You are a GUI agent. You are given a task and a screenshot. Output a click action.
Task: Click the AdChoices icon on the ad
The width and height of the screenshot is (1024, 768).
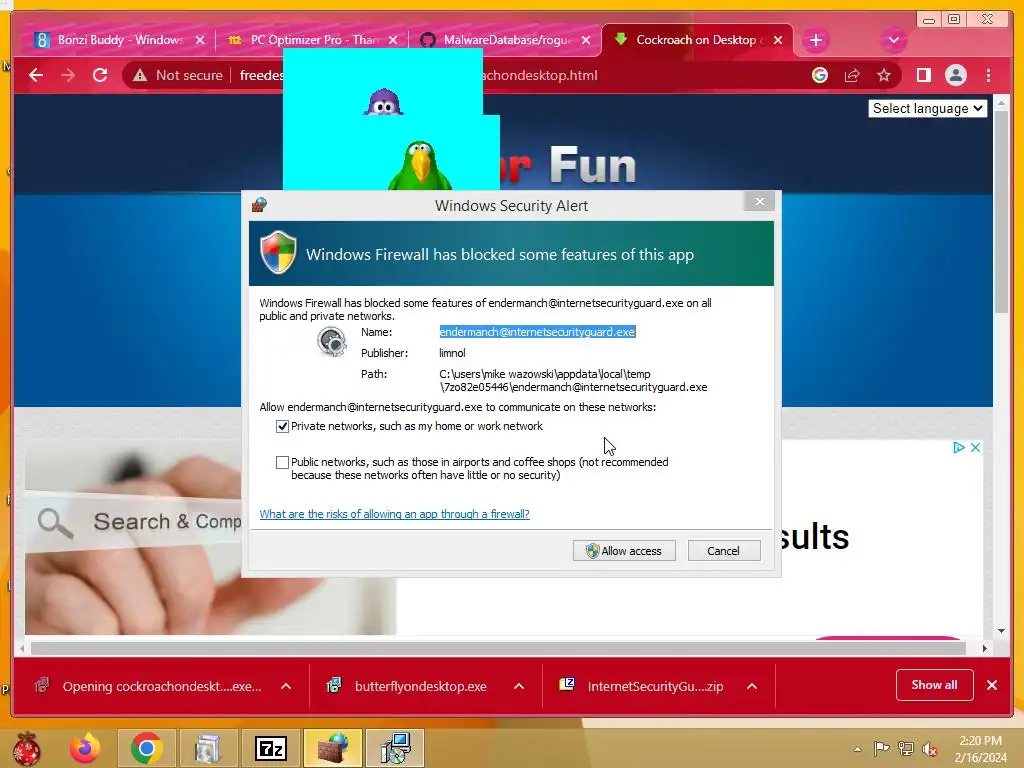pyautogui.click(x=958, y=447)
